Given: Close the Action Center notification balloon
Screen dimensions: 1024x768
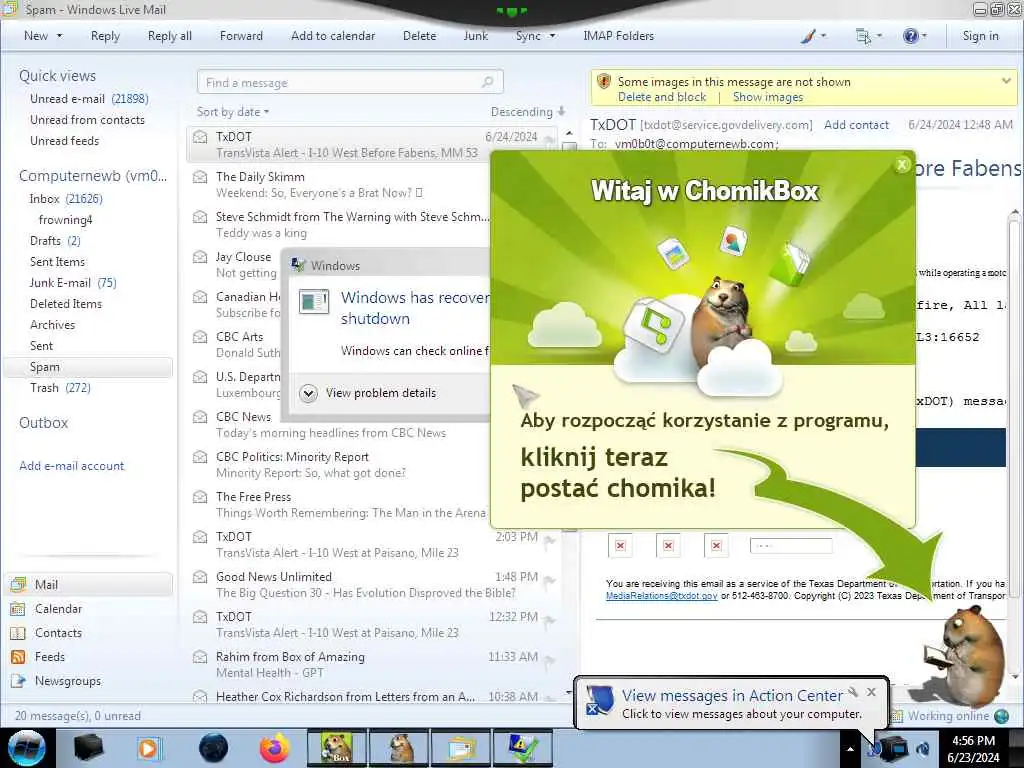Looking at the screenshot, I should (871, 692).
